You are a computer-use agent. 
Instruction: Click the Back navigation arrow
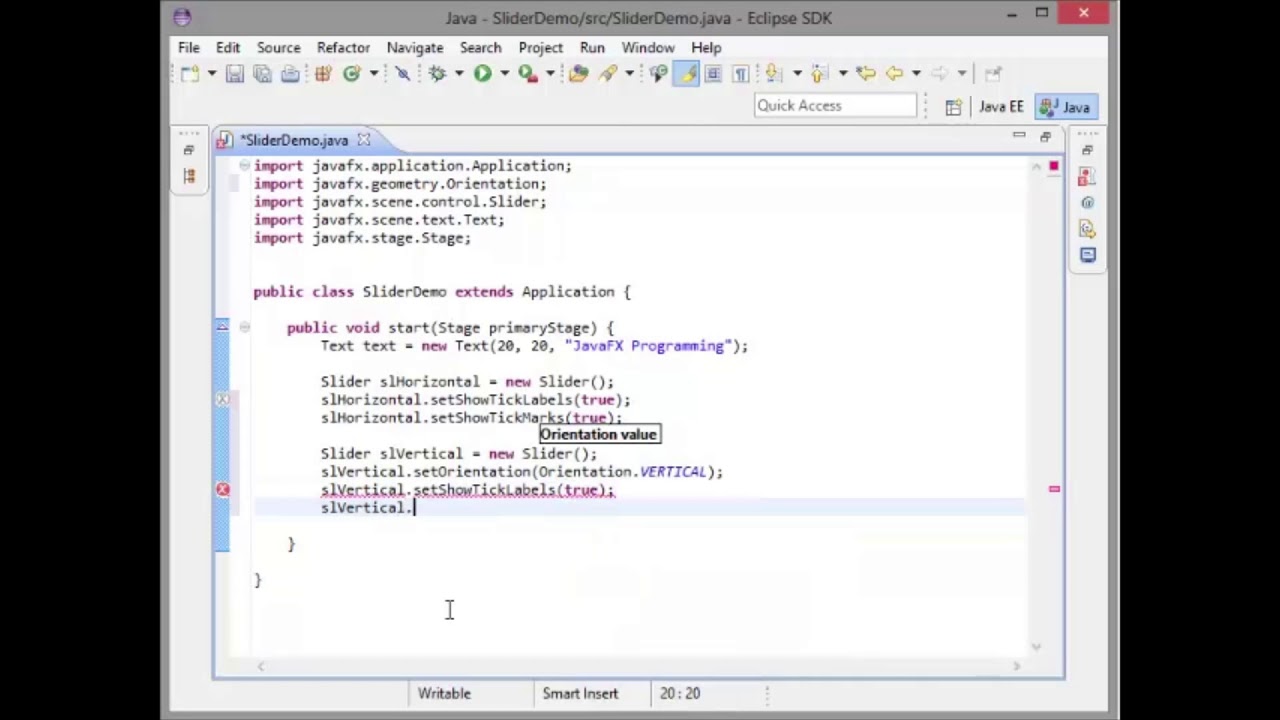click(x=895, y=73)
